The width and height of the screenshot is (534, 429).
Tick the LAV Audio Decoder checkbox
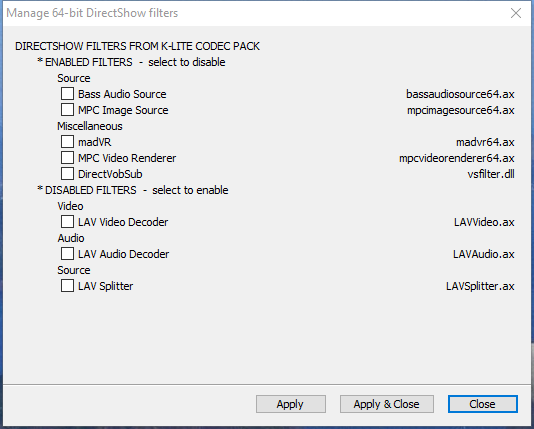67,254
